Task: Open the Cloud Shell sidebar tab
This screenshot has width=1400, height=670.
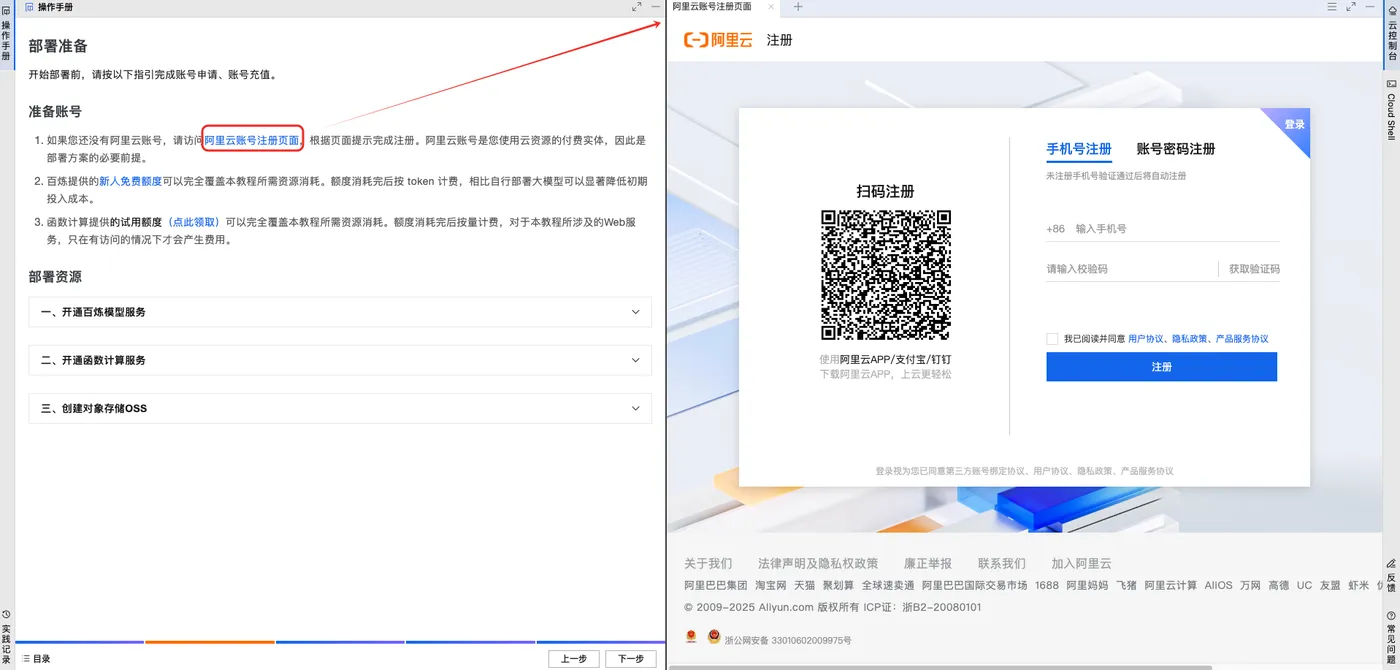Action: pos(1392,111)
